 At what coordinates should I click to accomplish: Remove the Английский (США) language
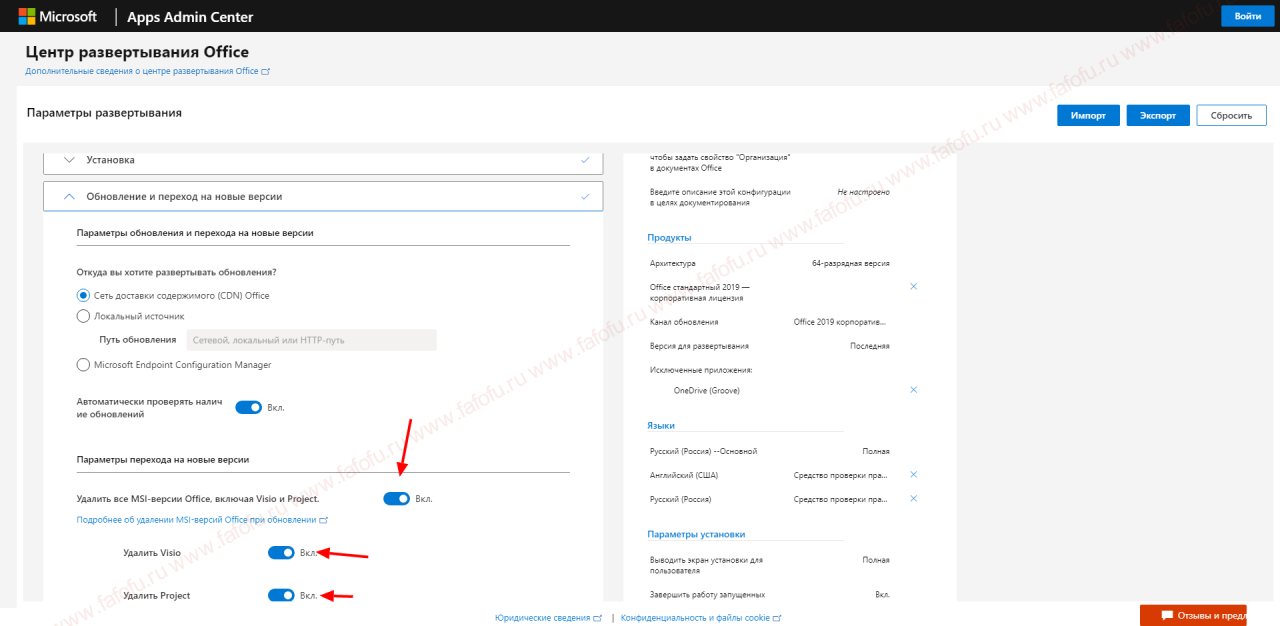pyautogui.click(x=913, y=475)
